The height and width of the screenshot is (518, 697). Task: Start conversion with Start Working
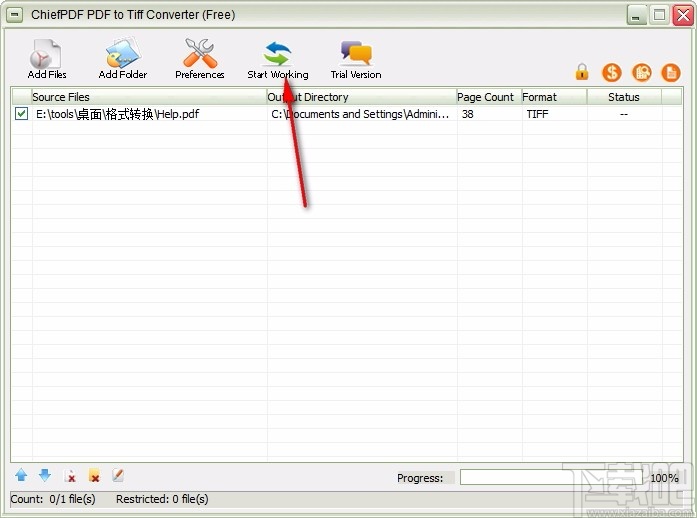point(277,59)
